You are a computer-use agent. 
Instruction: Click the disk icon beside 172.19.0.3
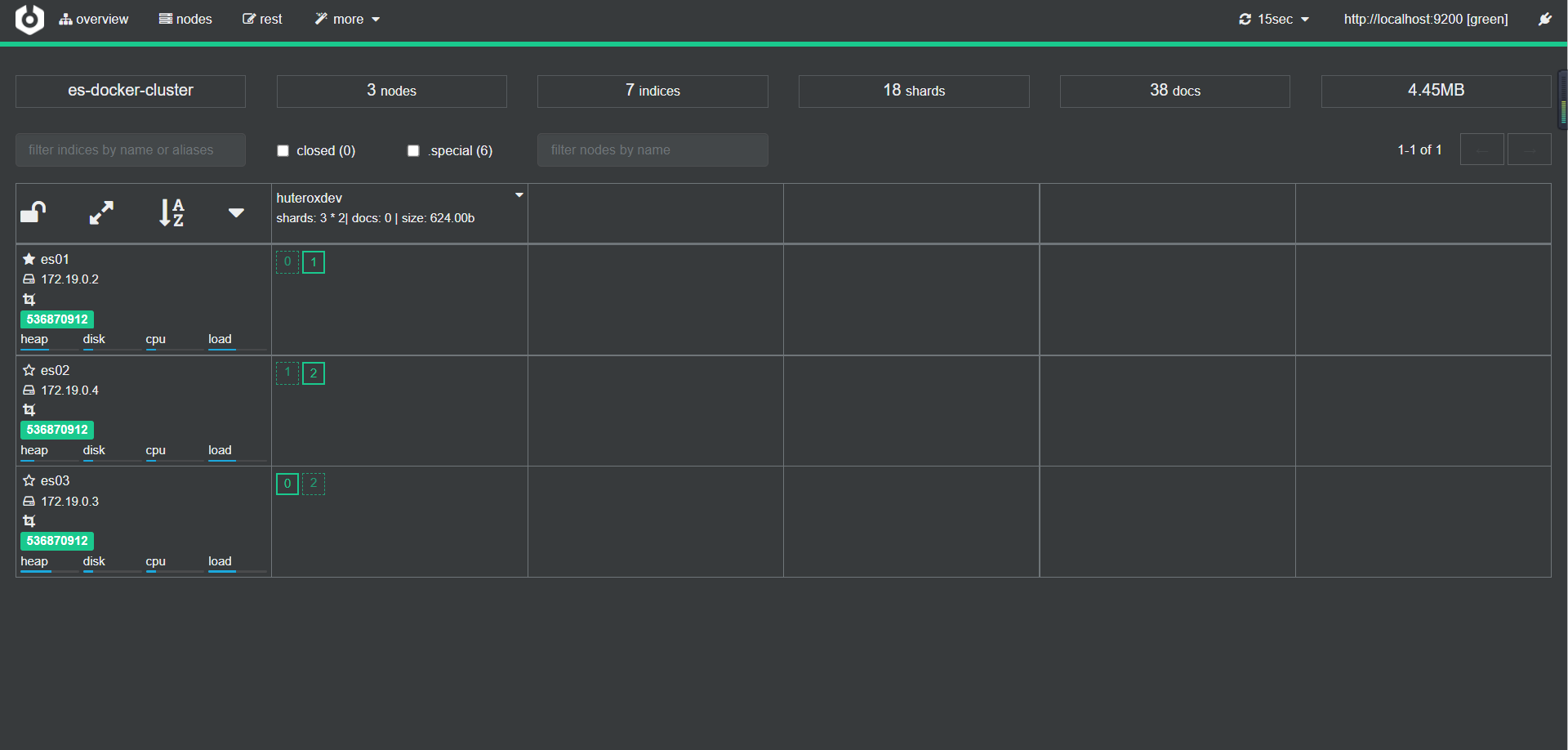tap(29, 502)
